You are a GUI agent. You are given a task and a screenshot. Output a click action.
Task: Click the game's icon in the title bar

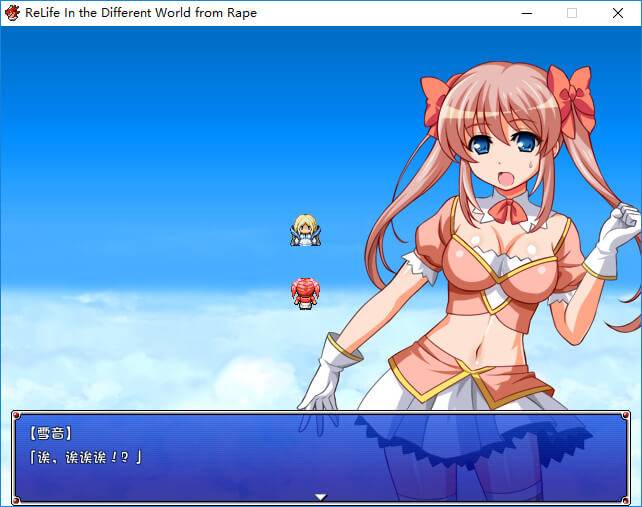pos(13,13)
